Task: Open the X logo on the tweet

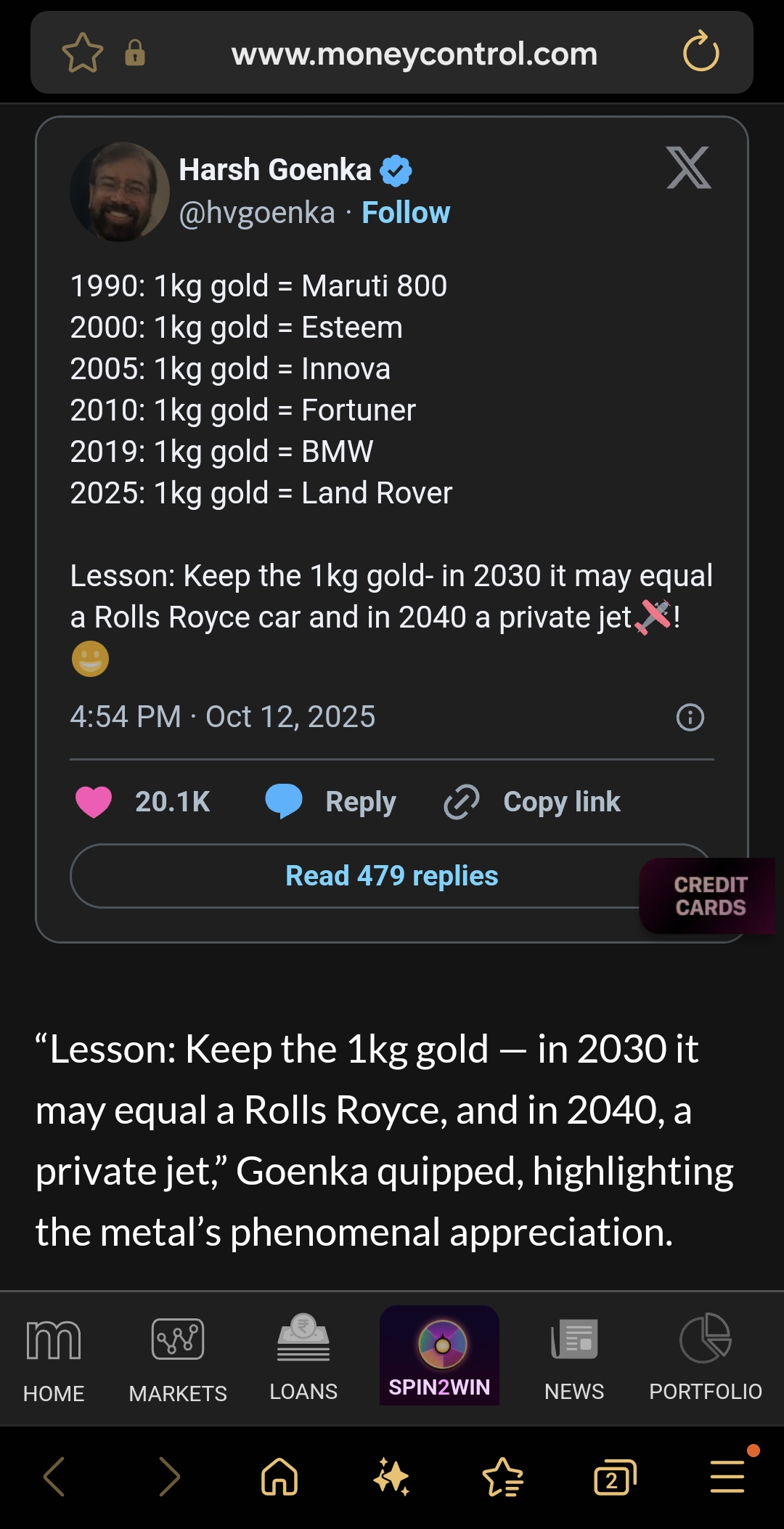Action: pos(688,168)
